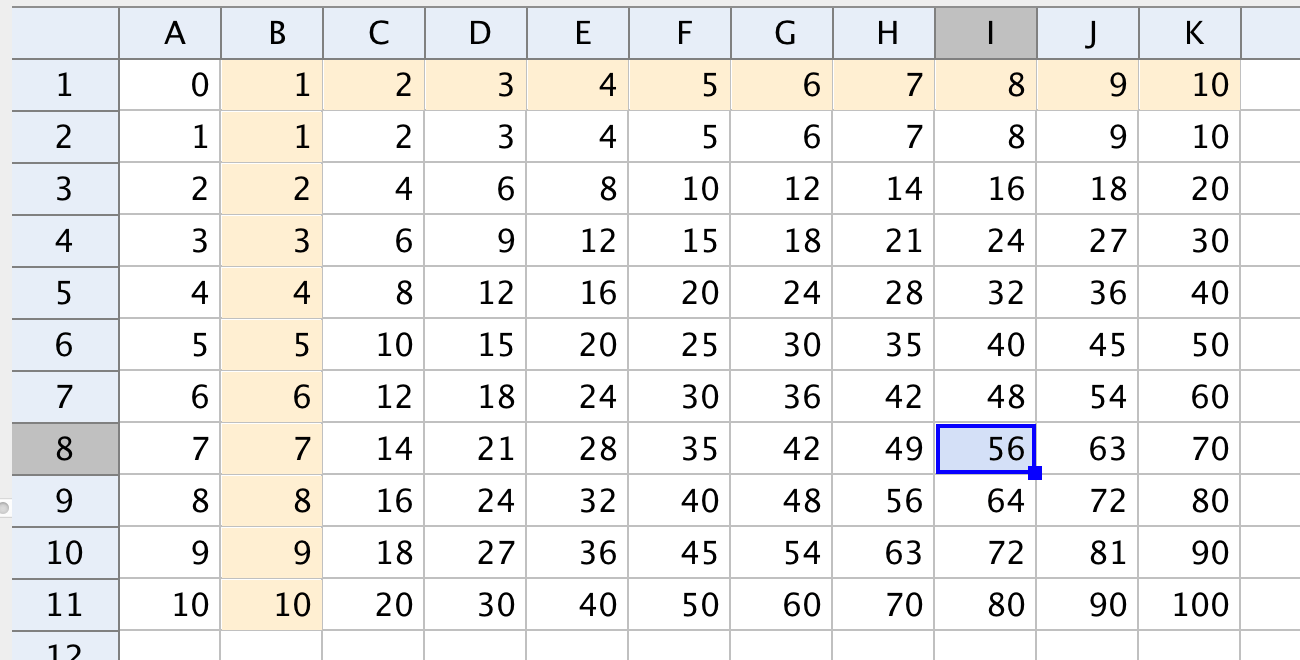The height and width of the screenshot is (660, 1300).
Task: Select row header 1
Action: point(63,85)
